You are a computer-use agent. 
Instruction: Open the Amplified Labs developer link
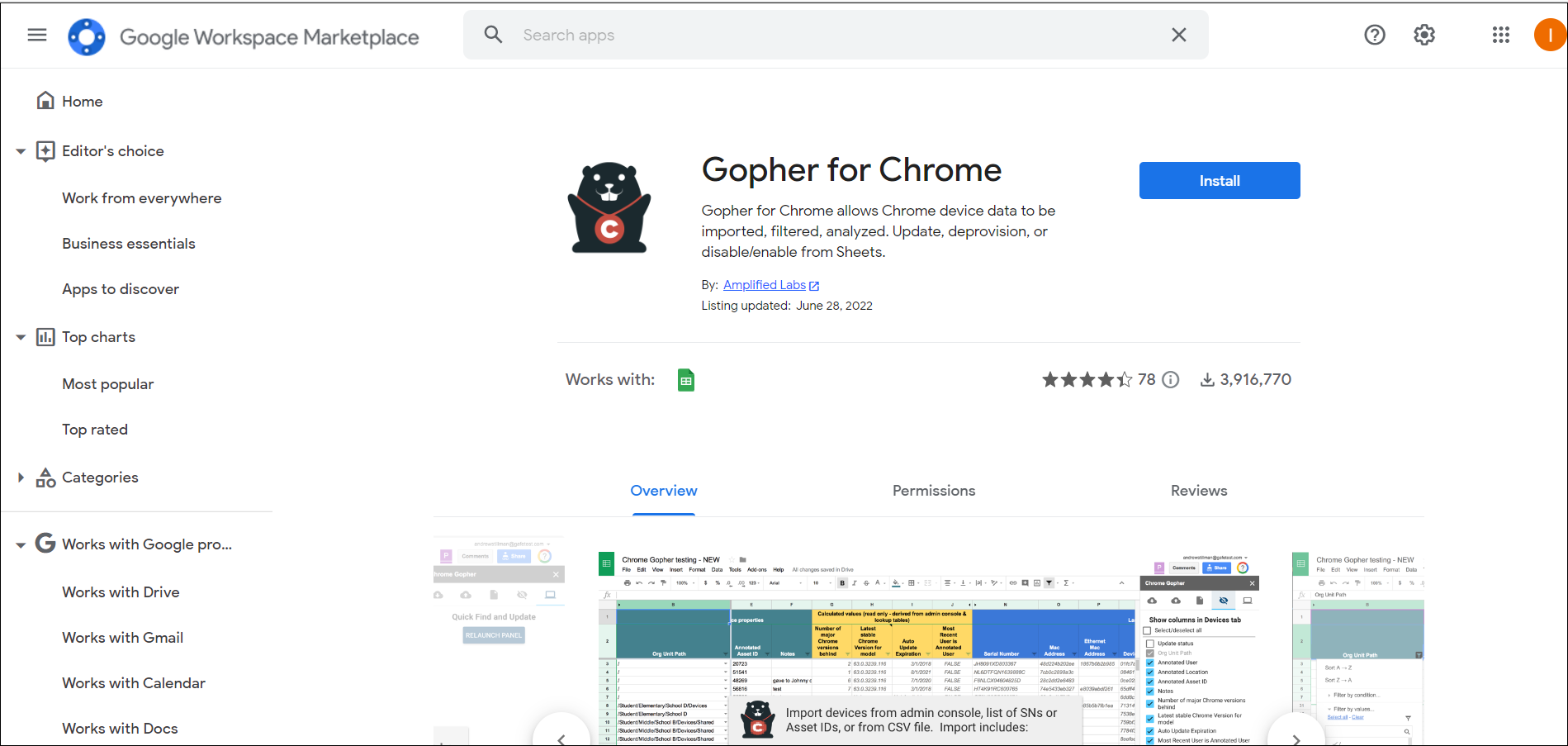[765, 285]
